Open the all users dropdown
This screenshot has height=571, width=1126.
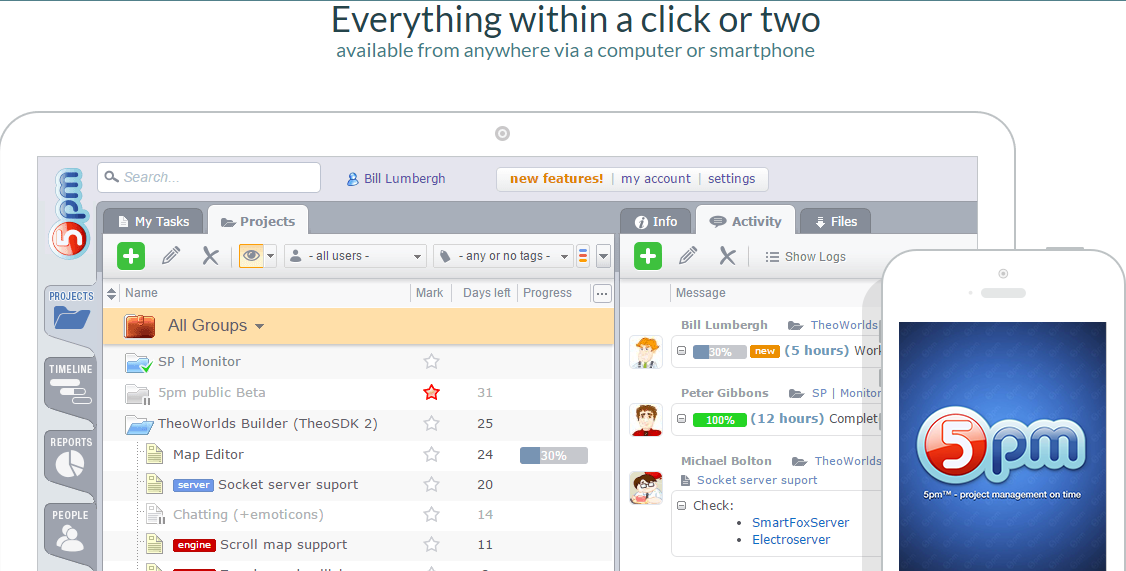click(x=355, y=256)
